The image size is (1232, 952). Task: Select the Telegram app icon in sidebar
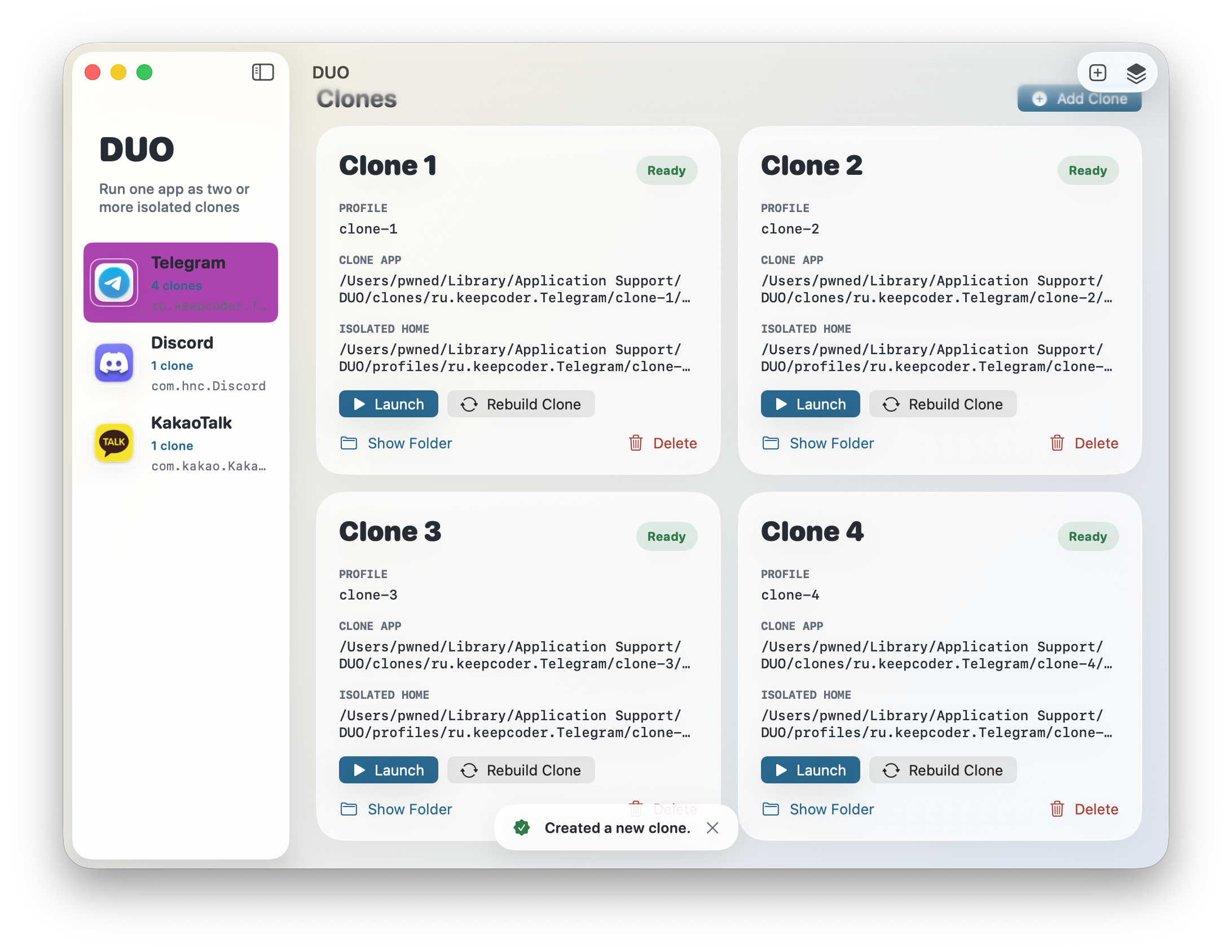115,283
